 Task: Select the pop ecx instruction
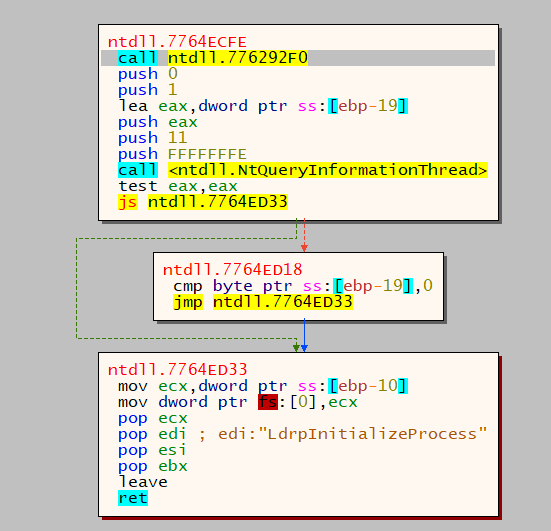pyautogui.click(x=153, y=418)
